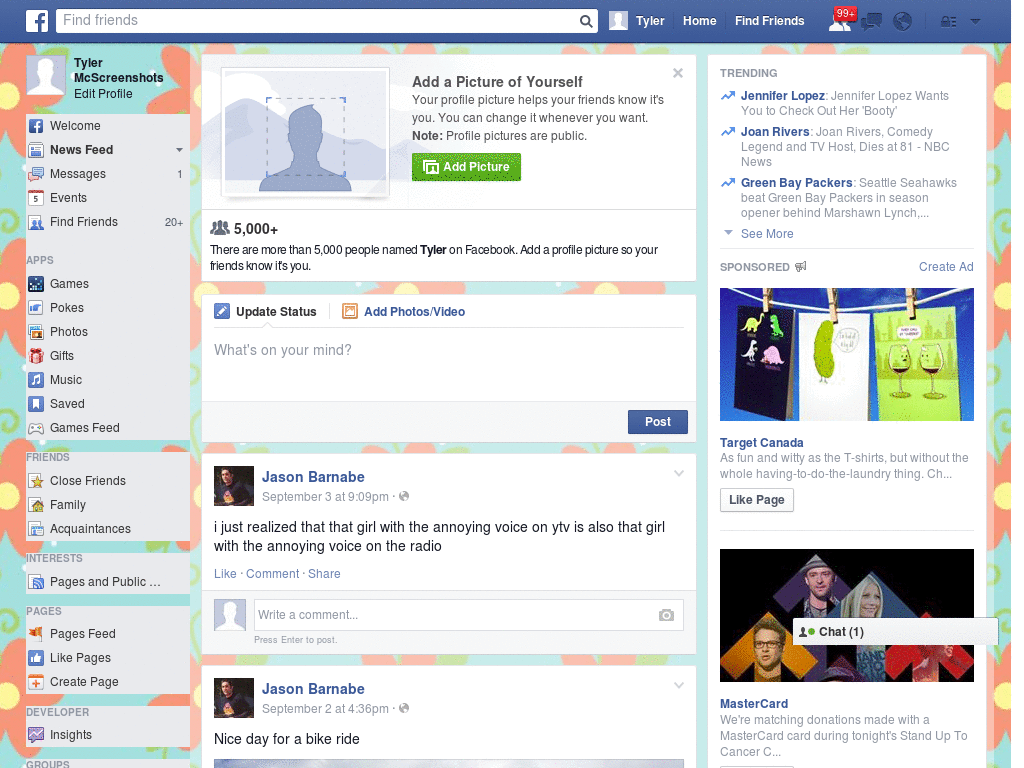Screen dimensions: 1024x768
Task: Open Jason Barnabe name on September 3 post
Action: click(x=313, y=477)
